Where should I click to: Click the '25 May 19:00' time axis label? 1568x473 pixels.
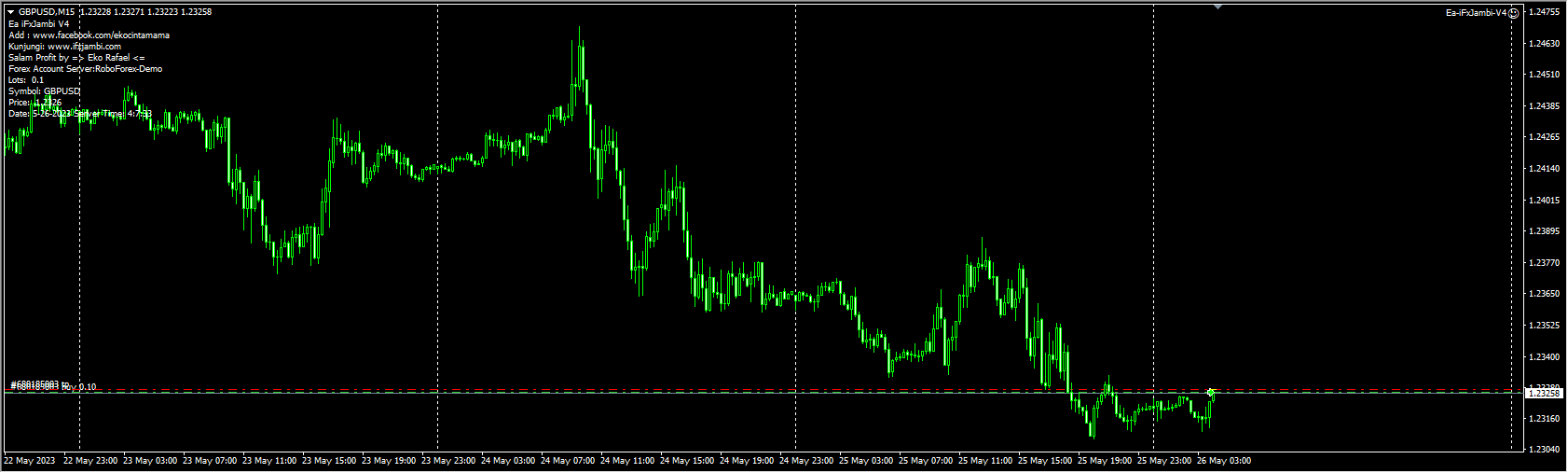[x=1105, y=461]
